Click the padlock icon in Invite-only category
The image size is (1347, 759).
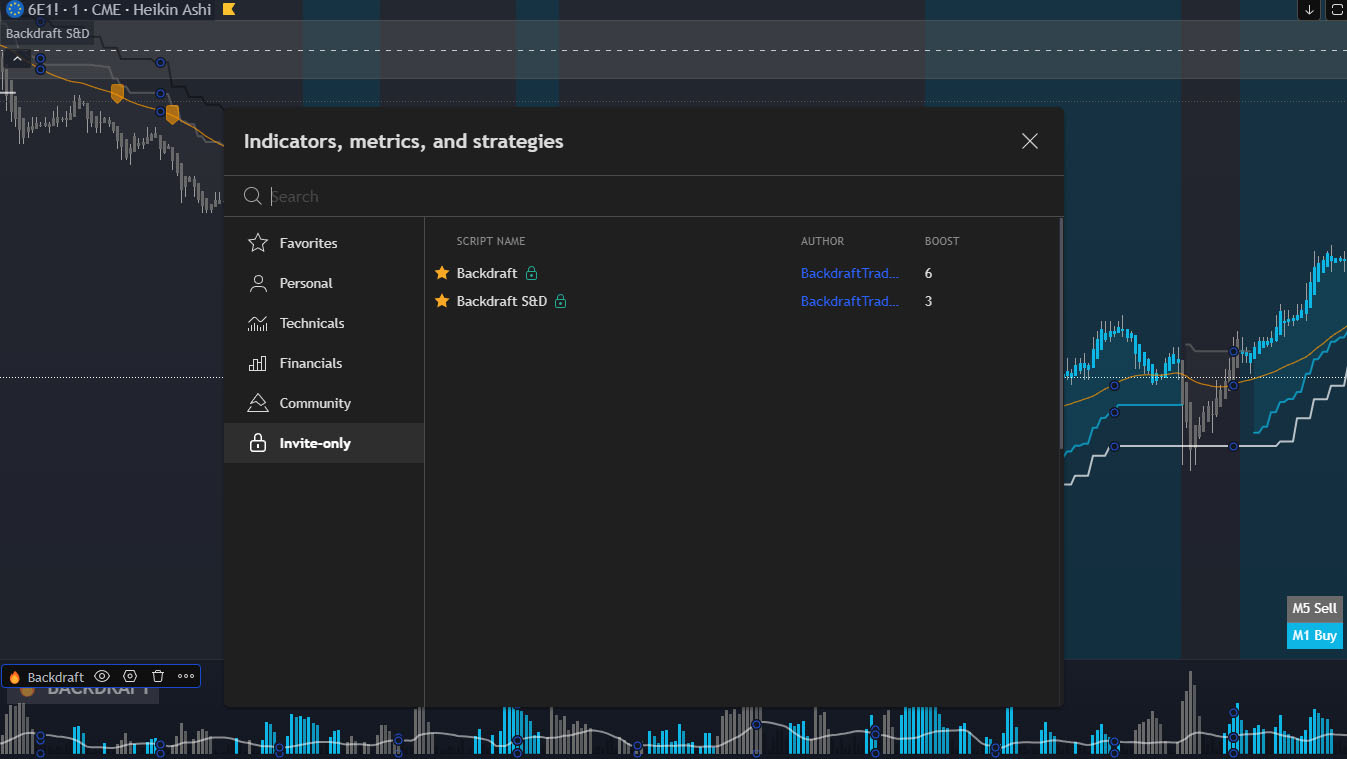[258, 443]
